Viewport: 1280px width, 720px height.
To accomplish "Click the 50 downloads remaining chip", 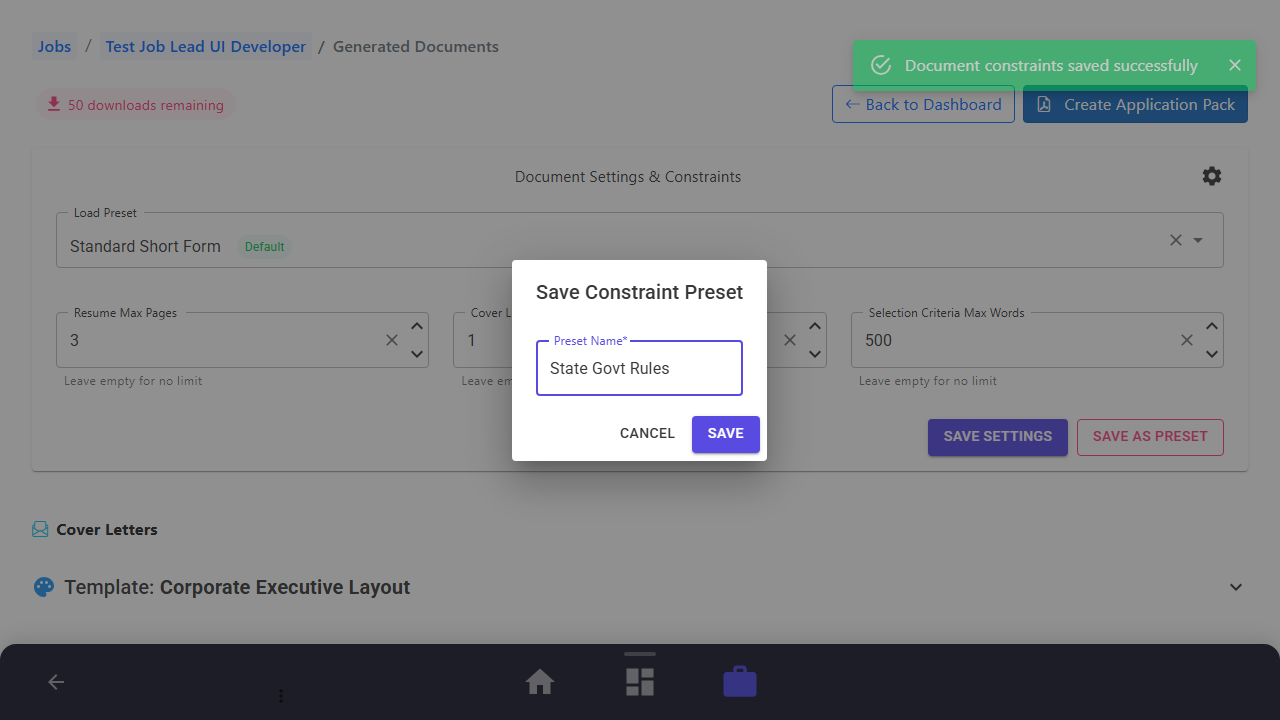I will (135, 105).
